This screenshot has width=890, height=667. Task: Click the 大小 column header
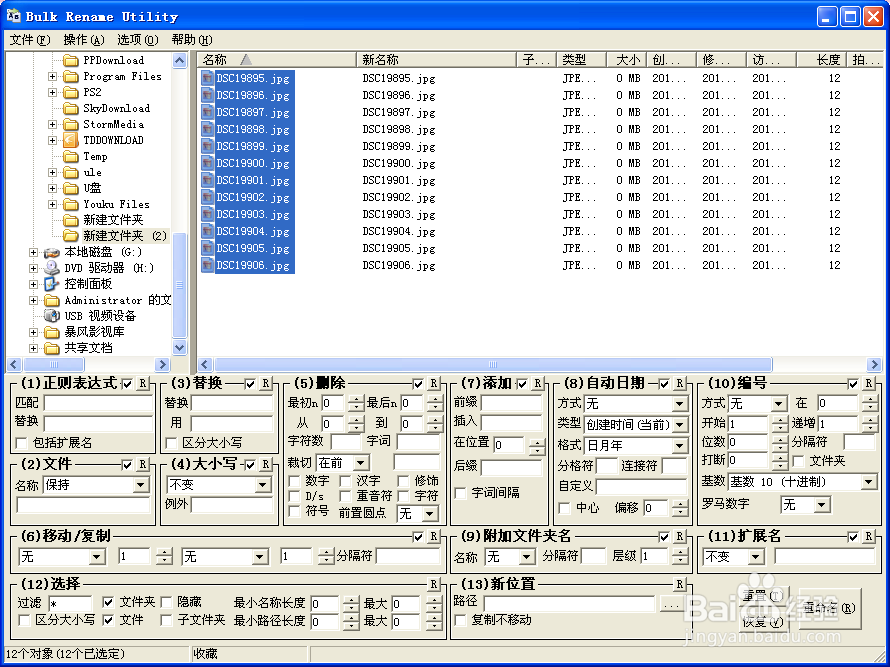tap(627, 60)
